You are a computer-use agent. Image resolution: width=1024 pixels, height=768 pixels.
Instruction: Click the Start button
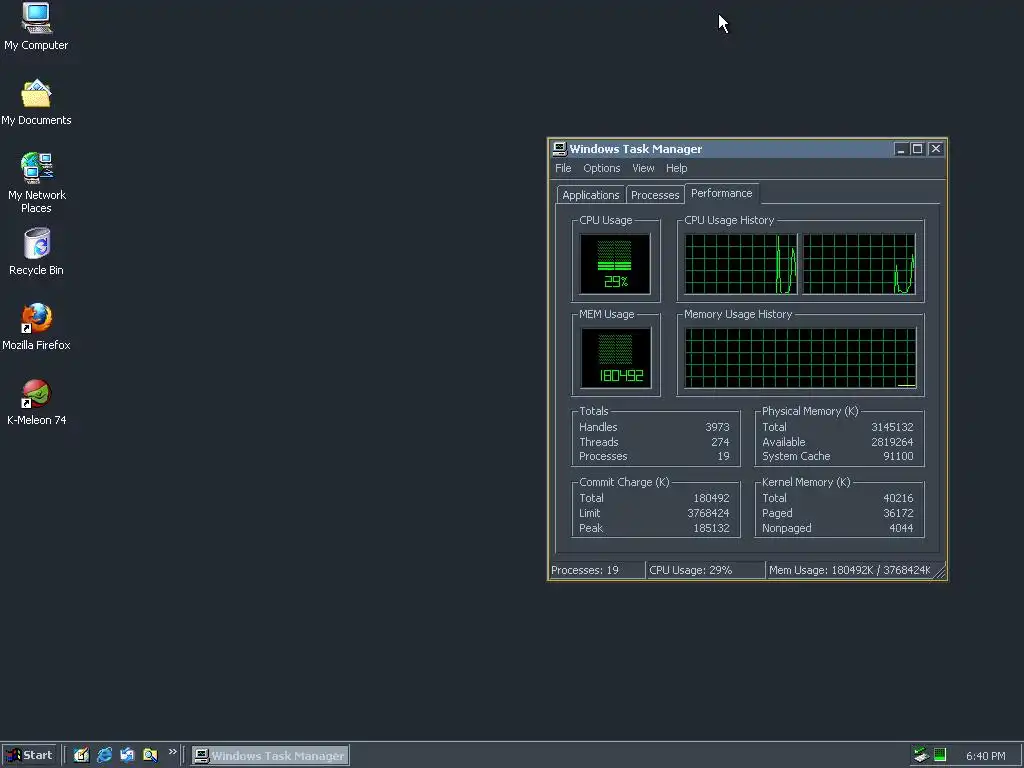[x=29, y=756]
